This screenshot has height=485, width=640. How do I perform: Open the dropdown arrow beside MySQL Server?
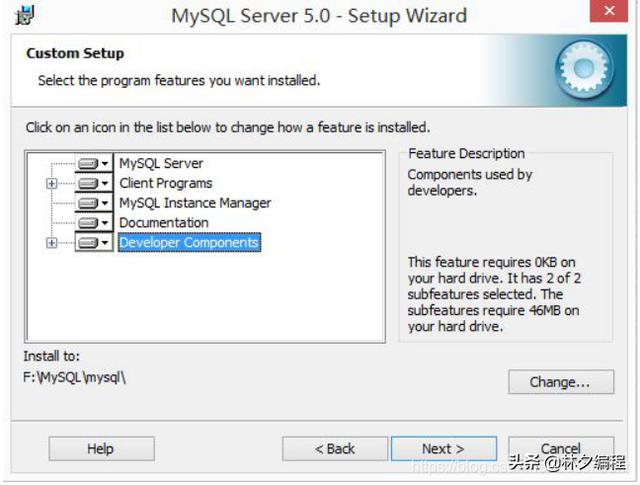click(x=105, y=164)
